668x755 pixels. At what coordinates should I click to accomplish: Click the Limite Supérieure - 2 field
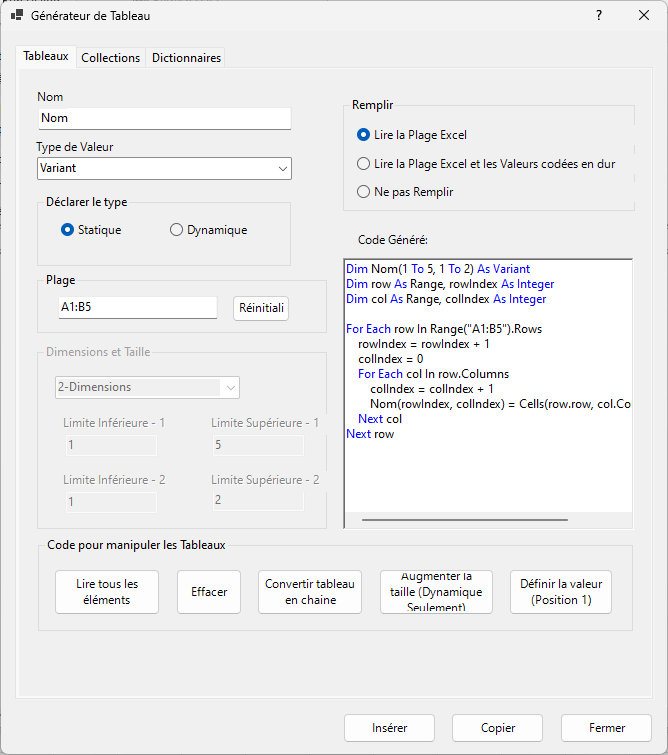click(258, 500)
